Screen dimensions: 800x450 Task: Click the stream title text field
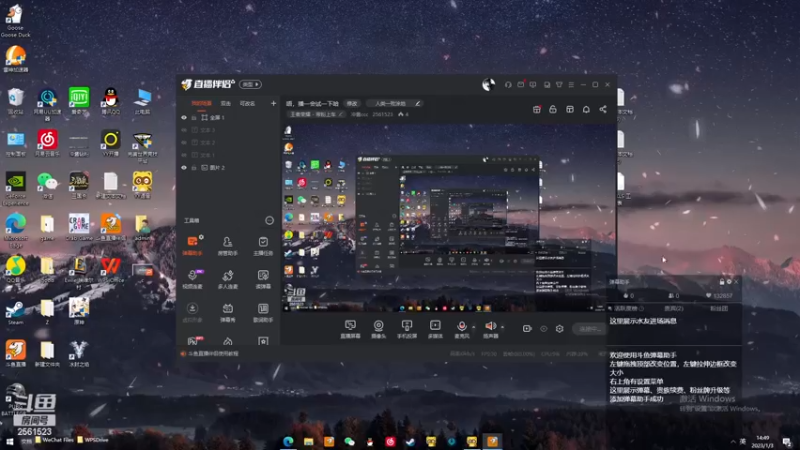(x=313, y=104)
